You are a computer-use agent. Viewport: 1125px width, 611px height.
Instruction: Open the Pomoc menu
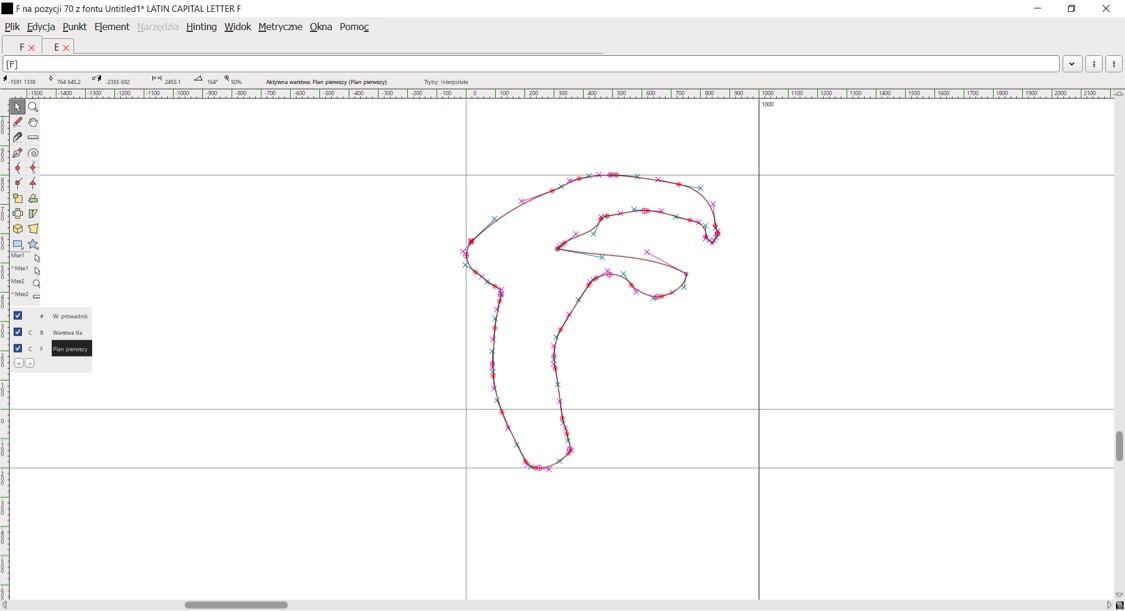tap(354, 27)
